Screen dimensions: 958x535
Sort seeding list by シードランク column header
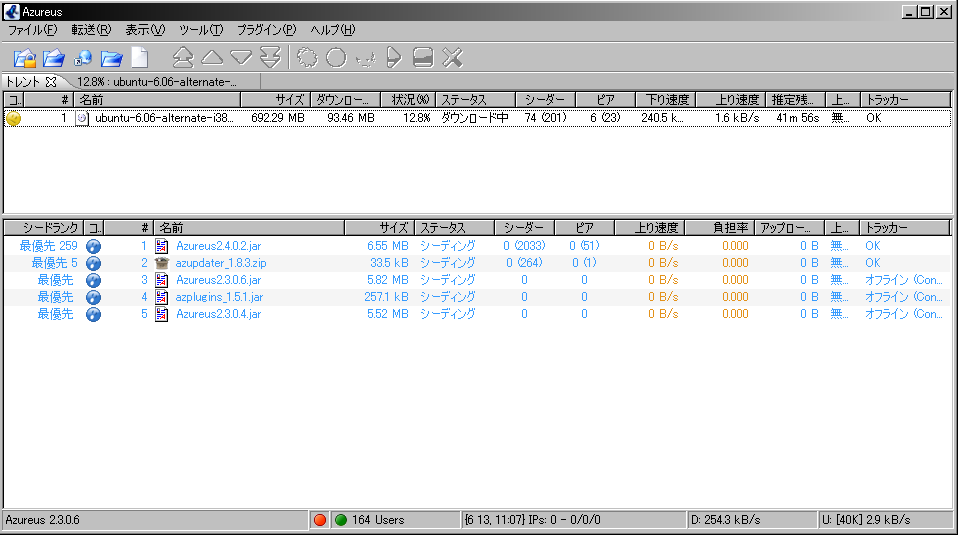point(42,228)
